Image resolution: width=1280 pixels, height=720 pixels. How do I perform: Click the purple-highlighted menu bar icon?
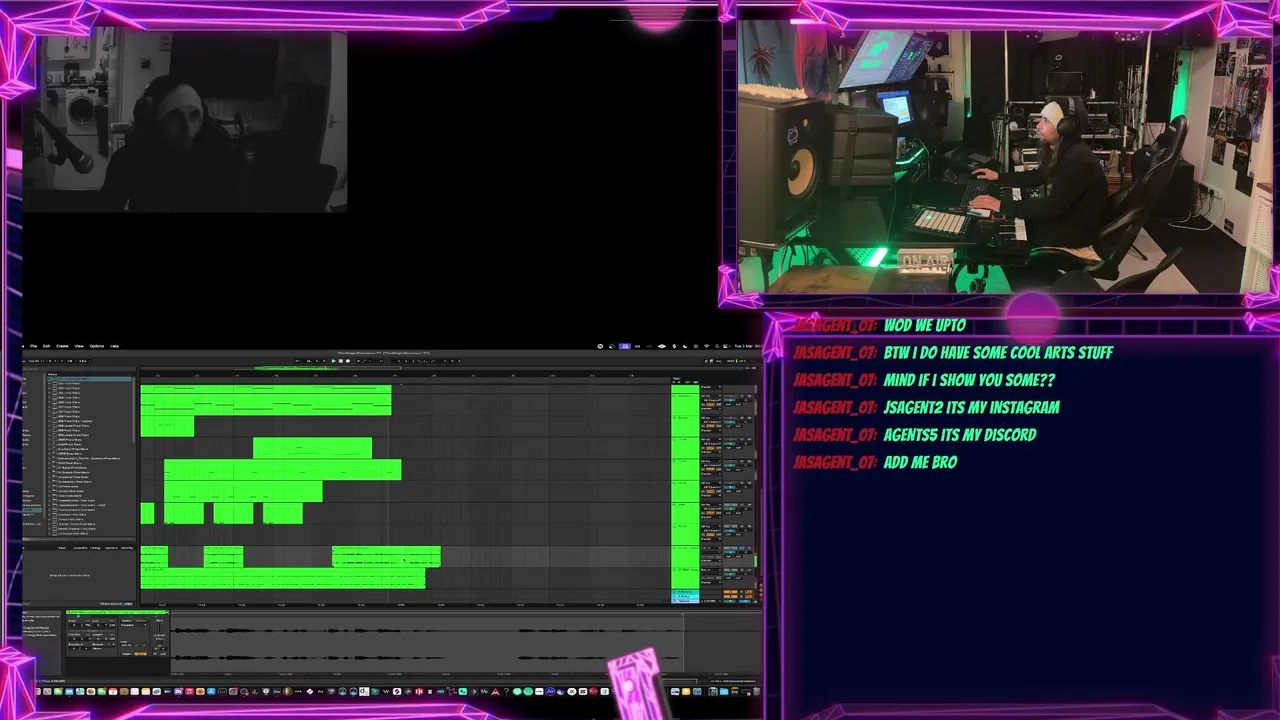pos(625,346)
